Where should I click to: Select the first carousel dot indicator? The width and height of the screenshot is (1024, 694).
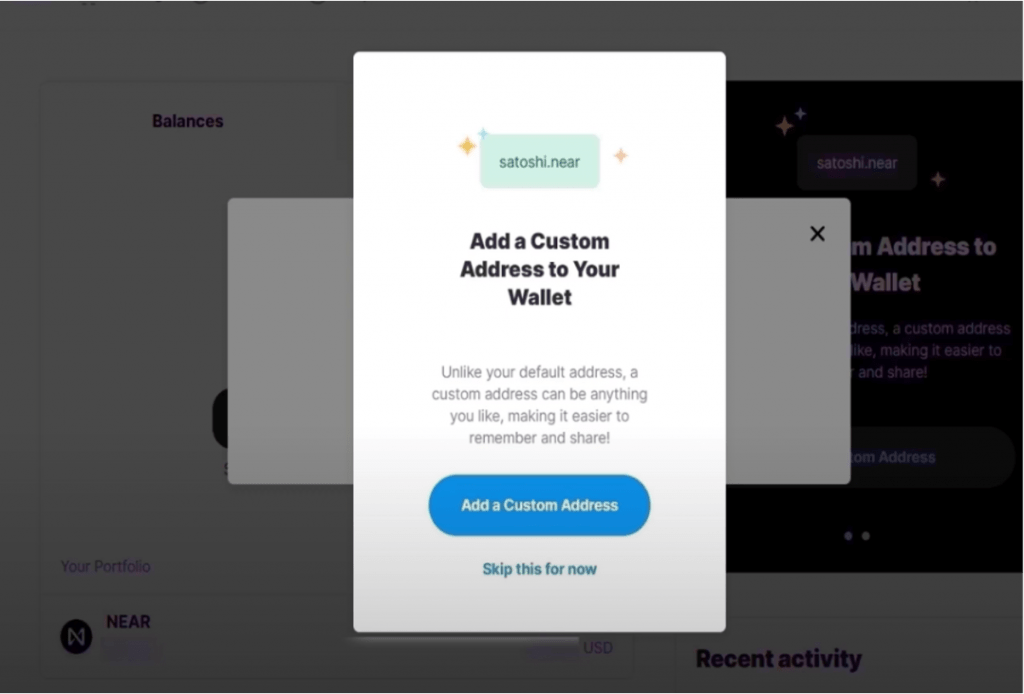pyautogui.click(x=848, y=536)
